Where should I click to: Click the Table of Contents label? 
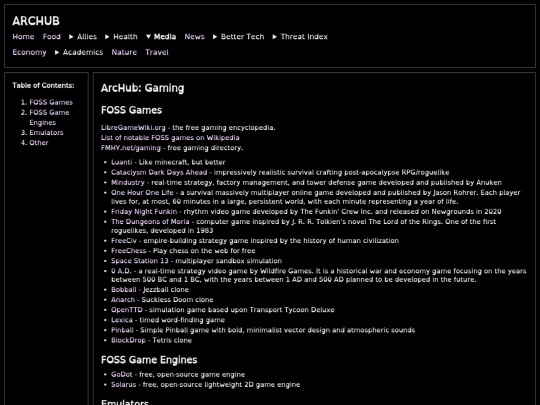tap(43, 85)
